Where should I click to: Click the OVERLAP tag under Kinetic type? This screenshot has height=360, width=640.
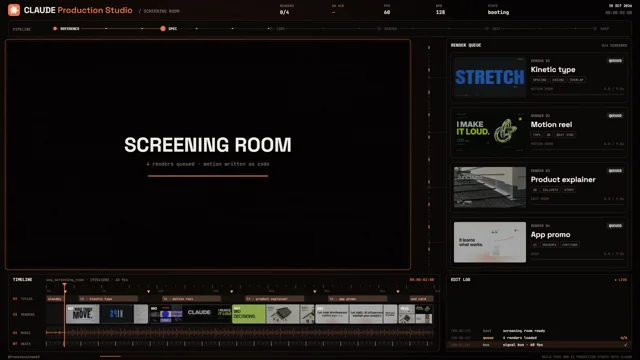tap(576, 80)
